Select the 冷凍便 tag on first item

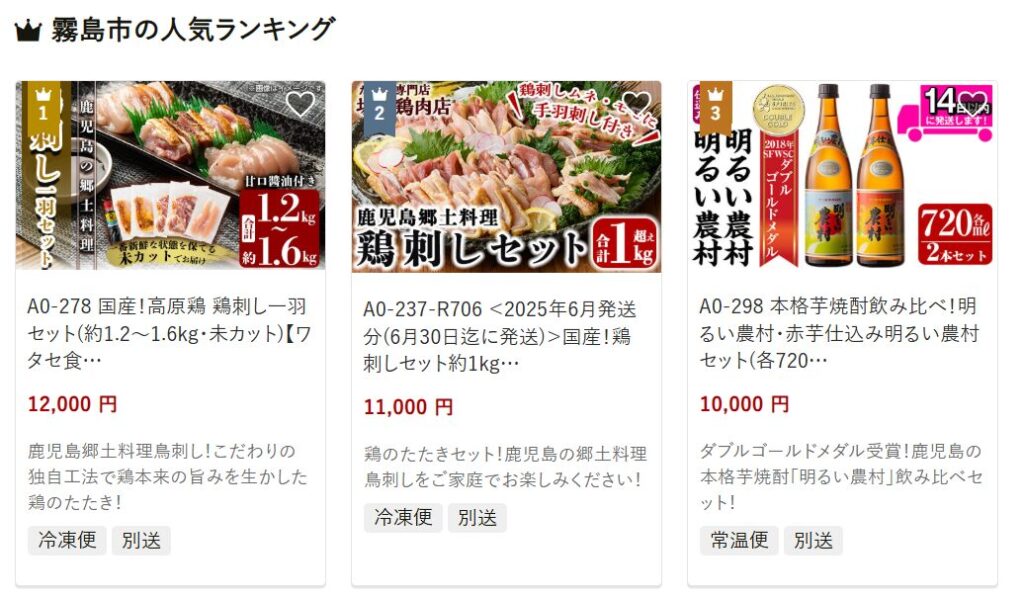tap(67, 540)
